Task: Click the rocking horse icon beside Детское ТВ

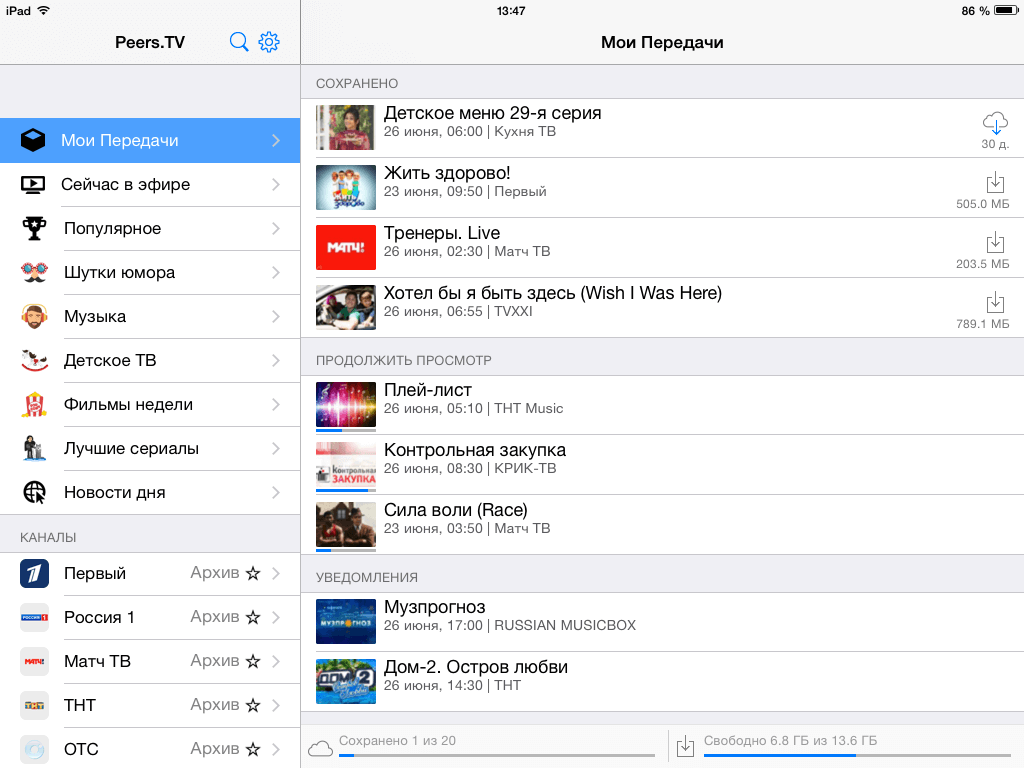Action: click(x=34, y=360)
